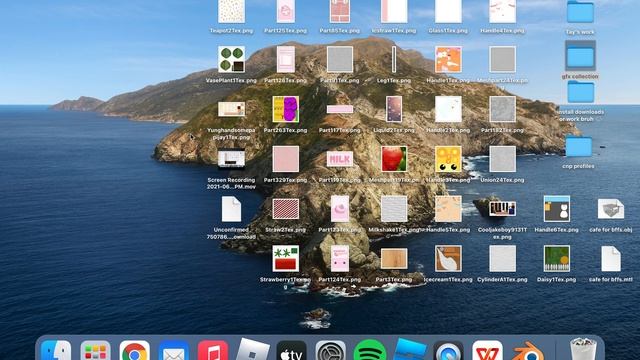Select VasePlant1Tex.png leaf texture
Viewport: 640px width, 360px height.
231,59
